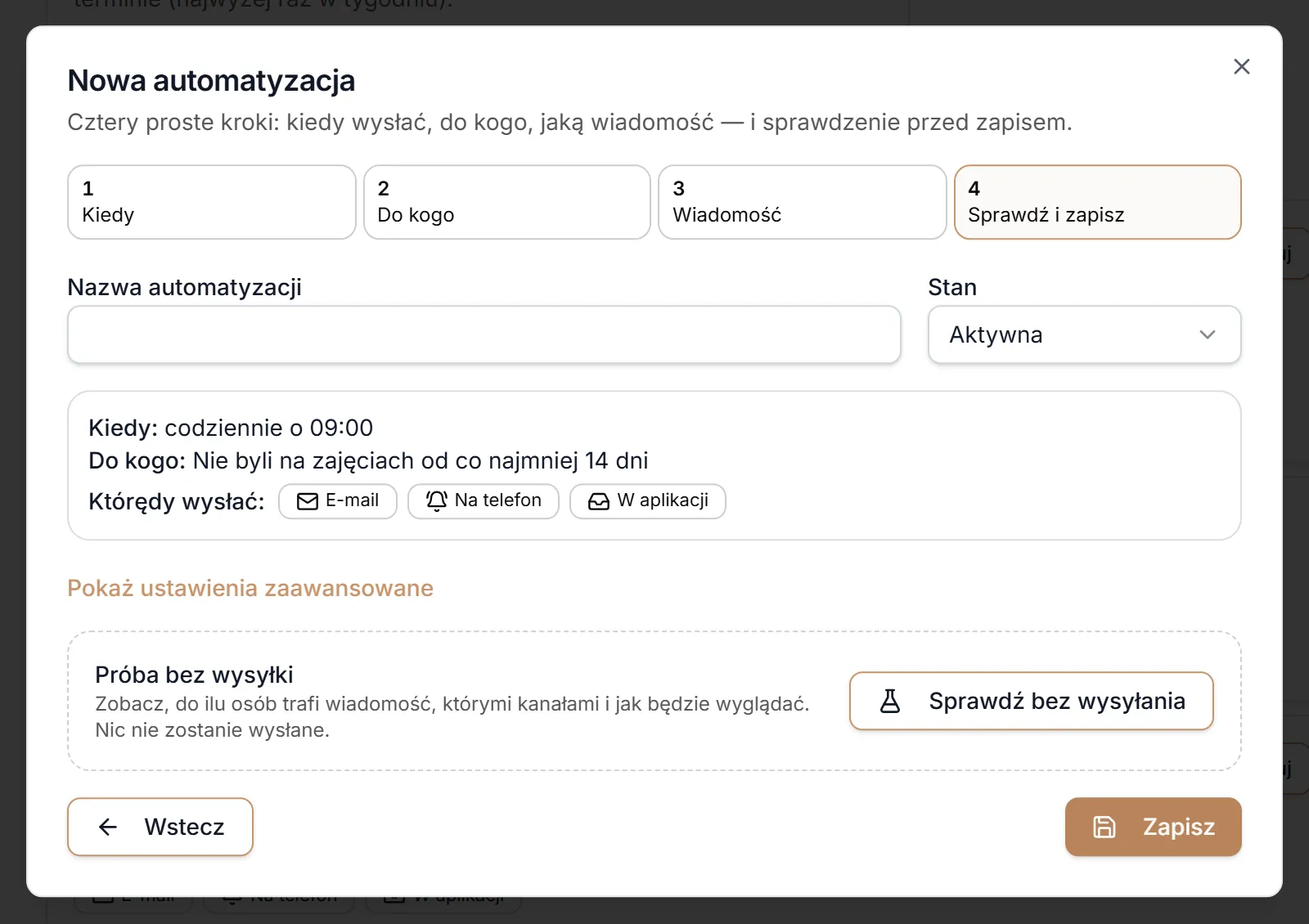Expand Pokaż ustawienia zaawansowane

click(x=250, y=588)
